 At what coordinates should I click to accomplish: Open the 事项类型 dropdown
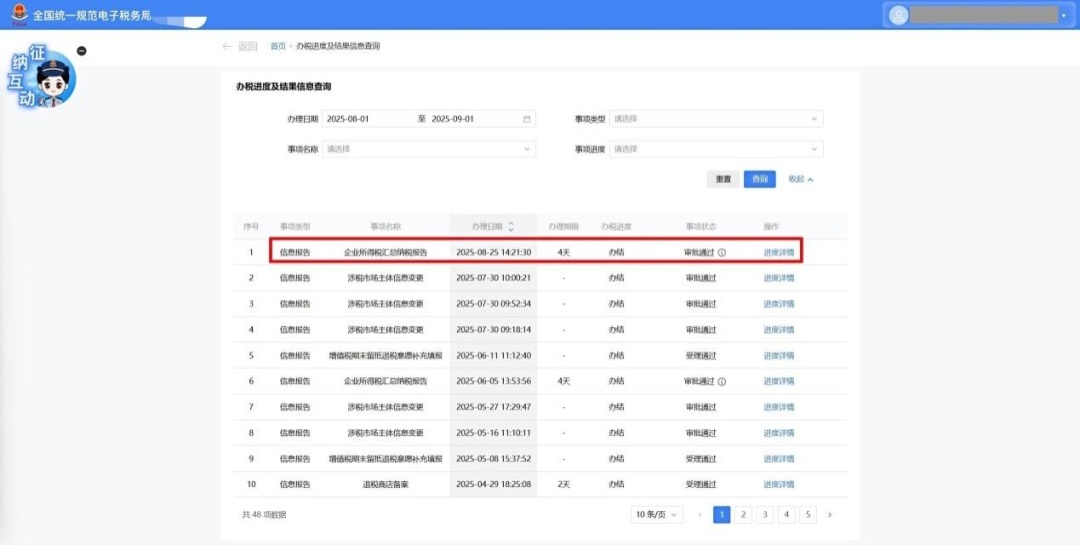[717, 119]
